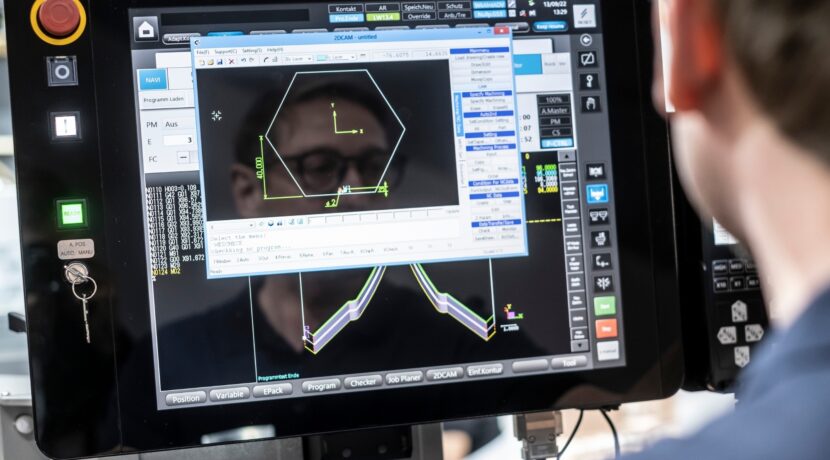The image size is (830, 460).
Task: Click the AR status button
Action: point(382,8)
